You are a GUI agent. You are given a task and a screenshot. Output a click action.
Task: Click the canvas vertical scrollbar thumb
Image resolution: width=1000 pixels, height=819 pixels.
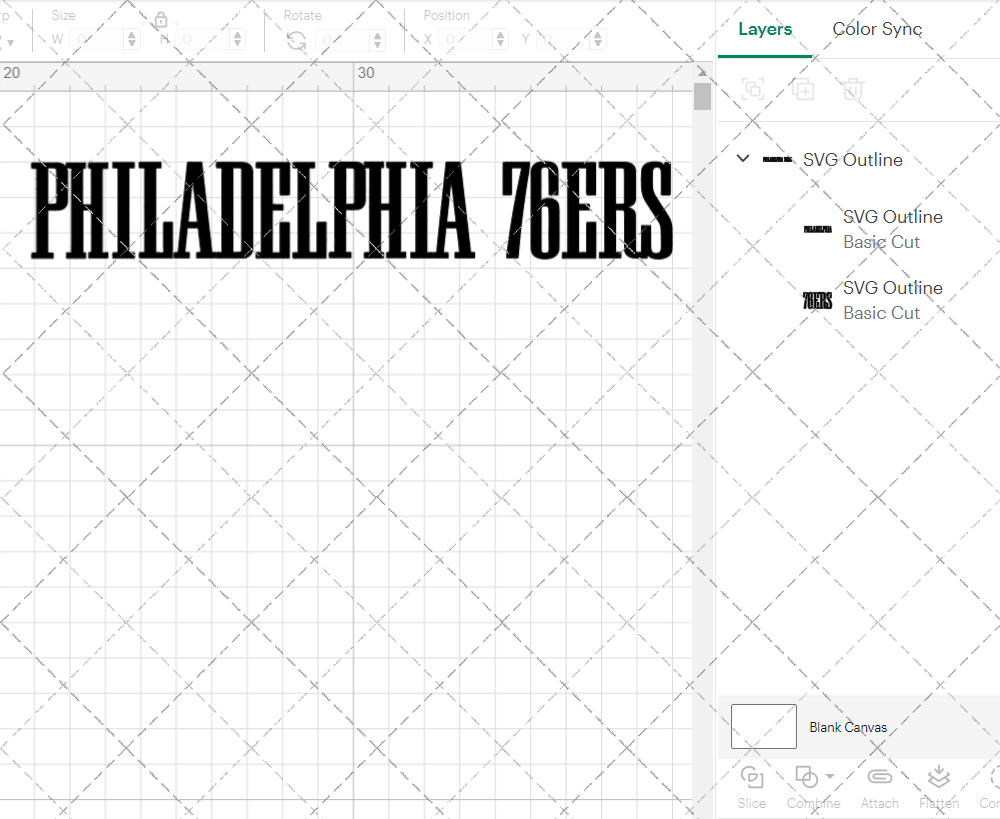point(702,96)
